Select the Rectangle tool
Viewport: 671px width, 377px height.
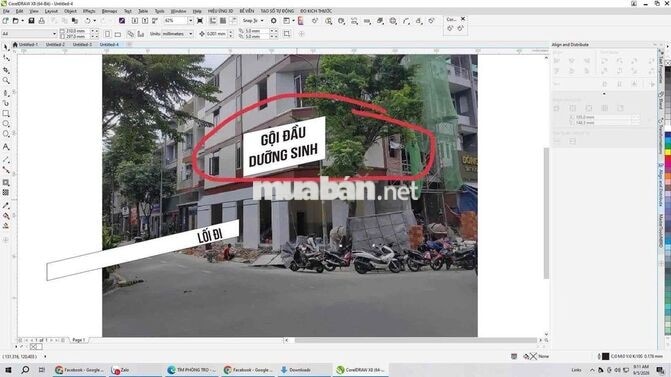click(x=6, y=113)
